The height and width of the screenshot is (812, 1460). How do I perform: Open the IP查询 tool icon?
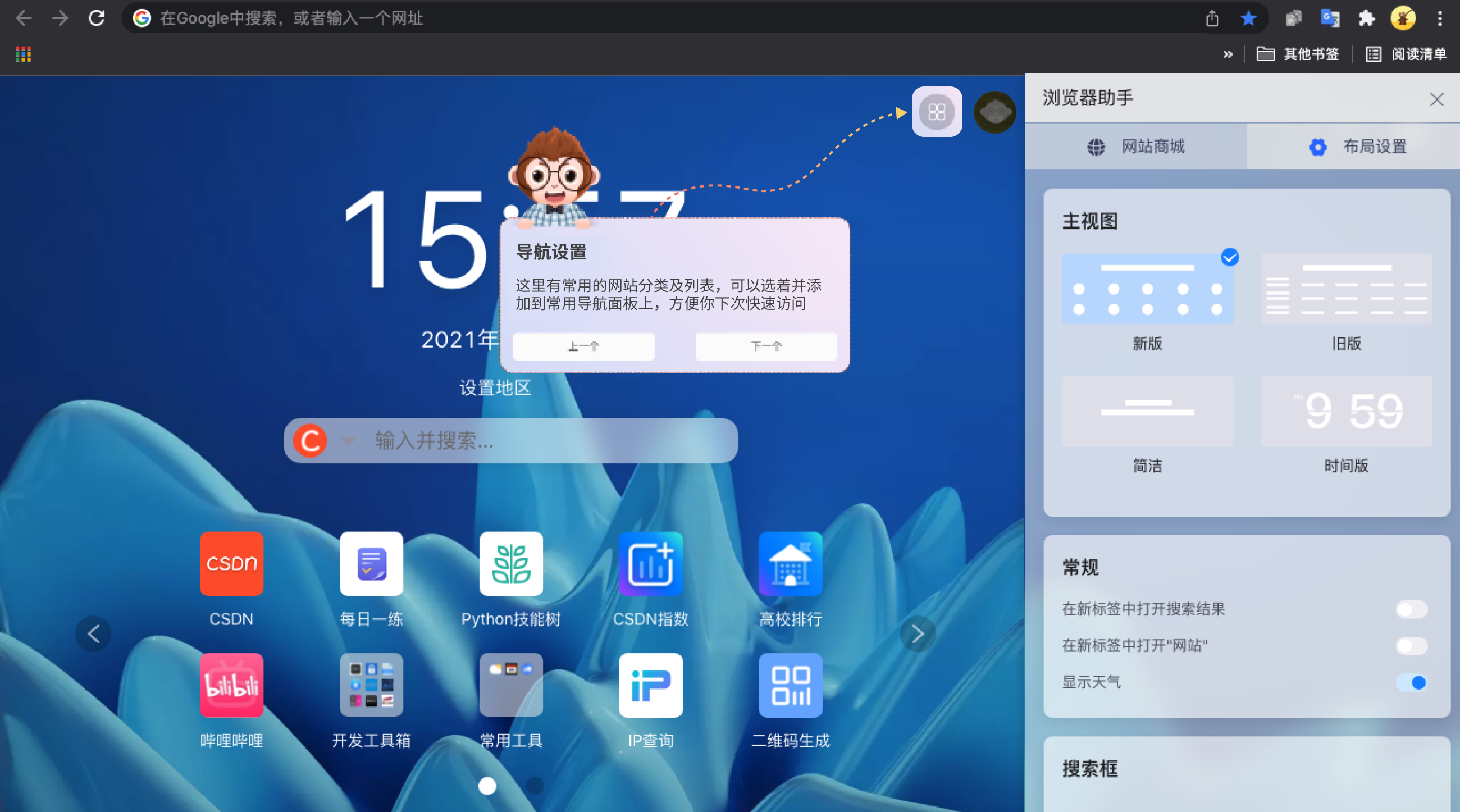coord(650,685)
